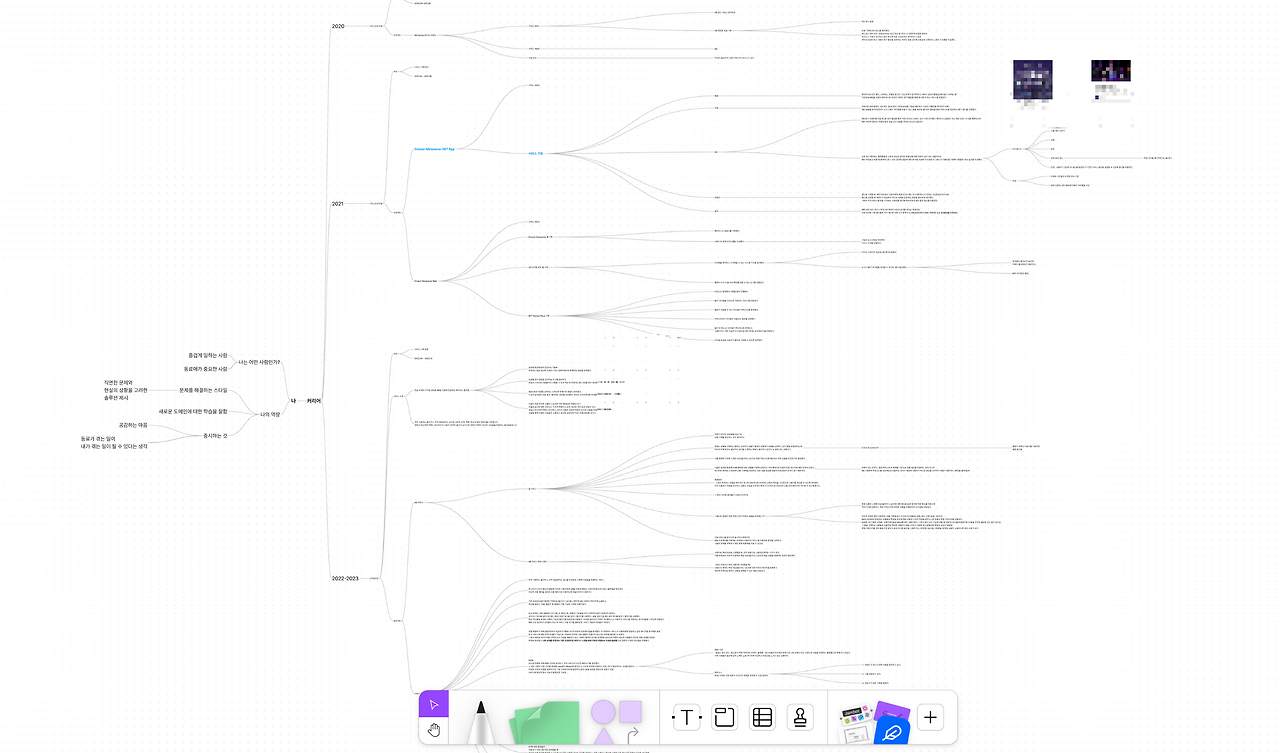Click the '중시하는 것' node
This screenshot has width=1280, height=753.
[216, 436]
